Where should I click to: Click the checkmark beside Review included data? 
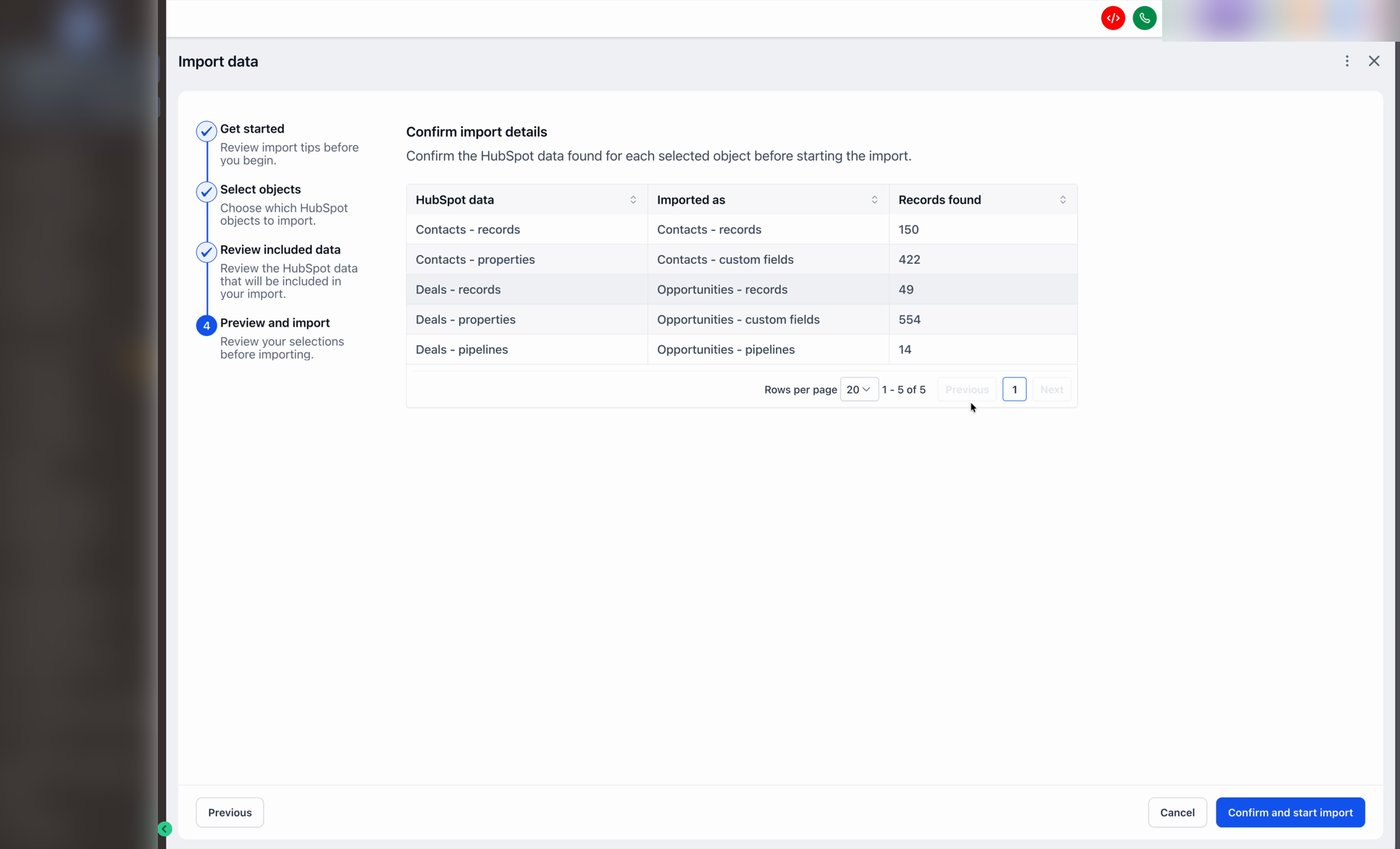206,252
